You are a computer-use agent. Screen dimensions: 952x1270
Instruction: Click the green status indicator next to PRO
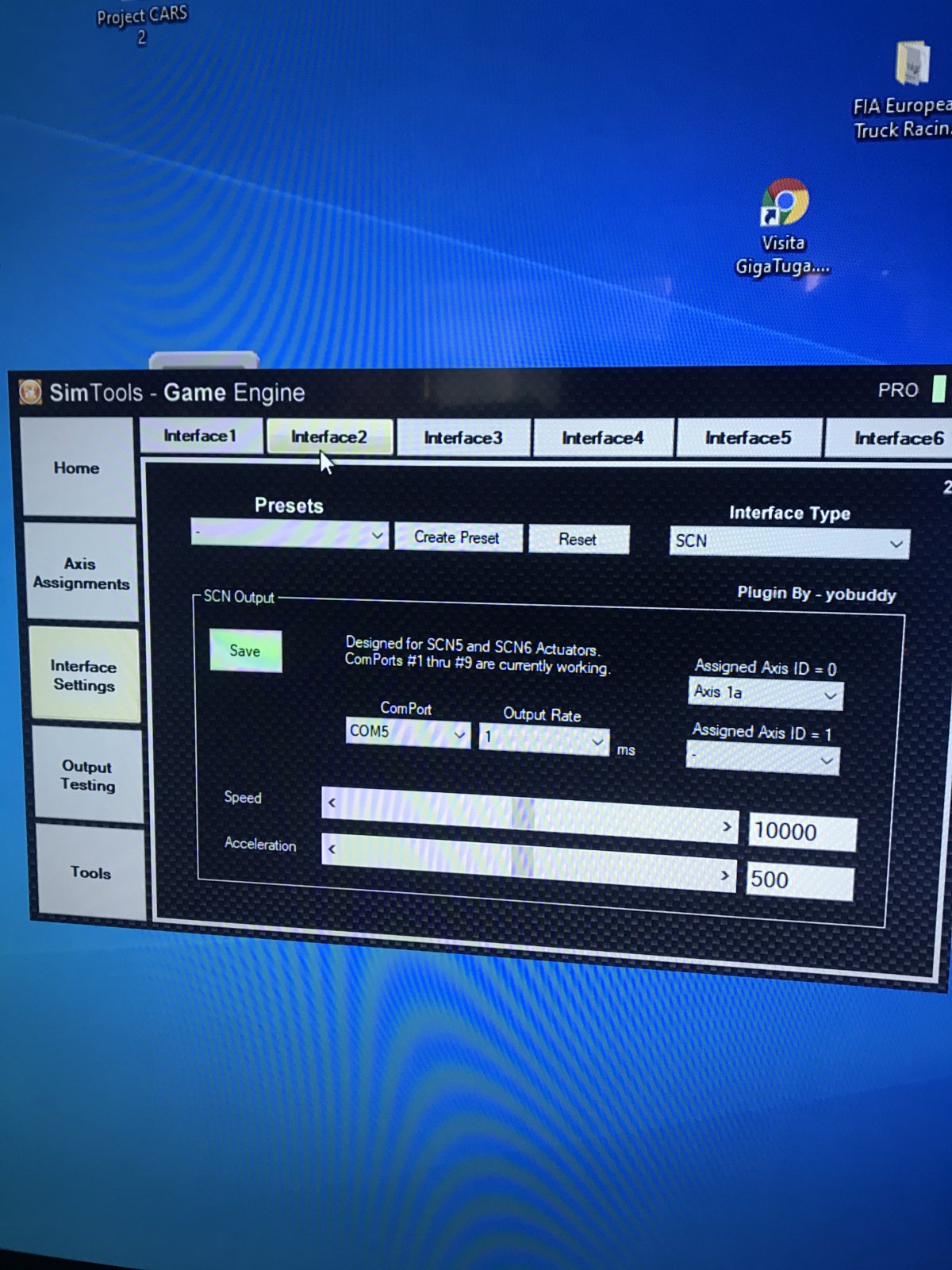(x=939, y=389)
